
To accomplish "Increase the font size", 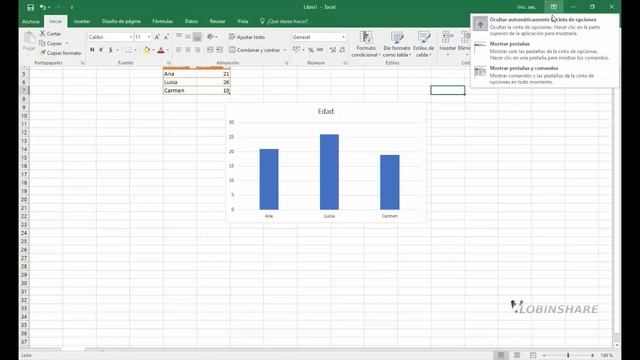I will point(157,37).
